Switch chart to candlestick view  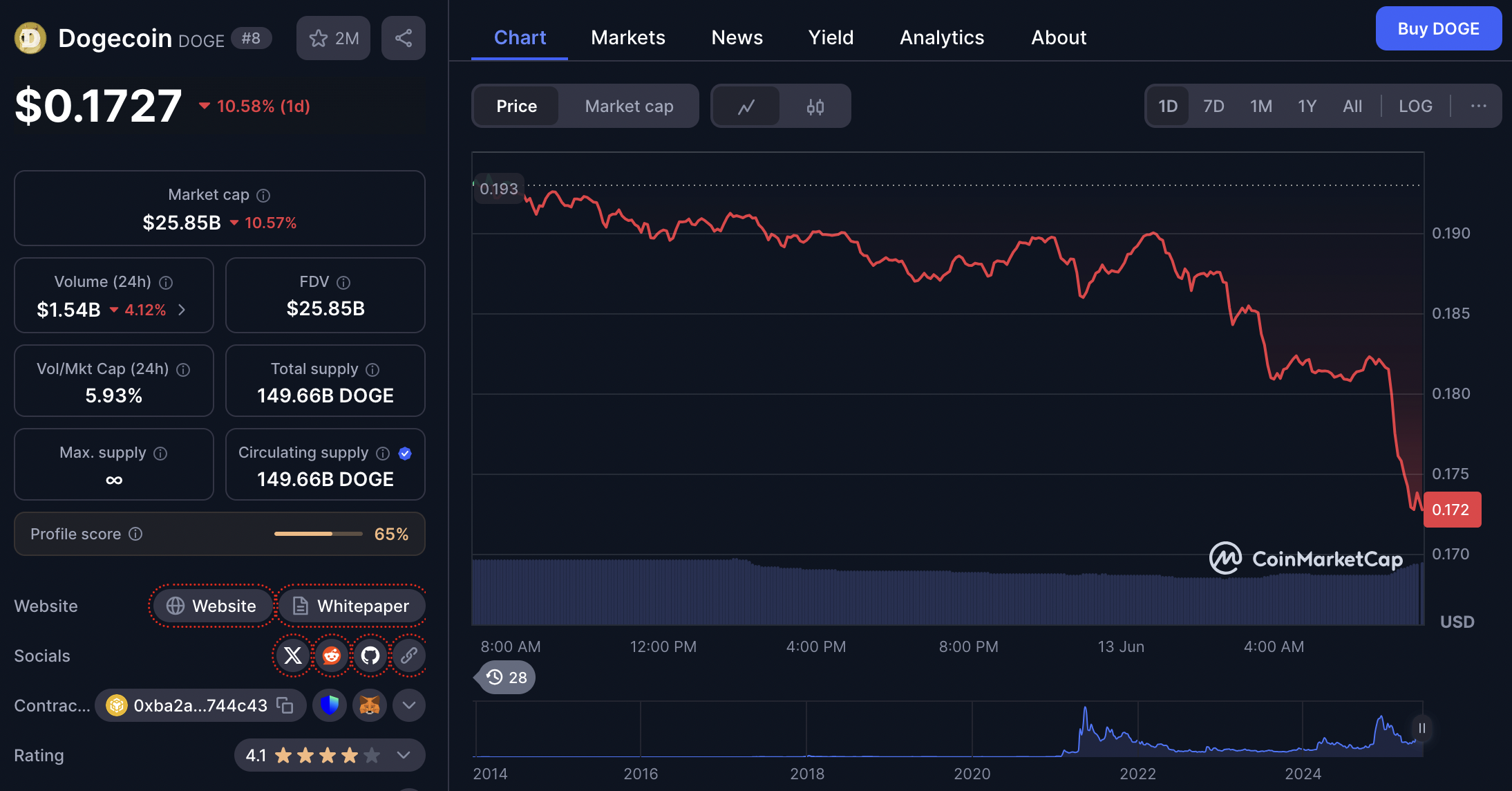815,106
